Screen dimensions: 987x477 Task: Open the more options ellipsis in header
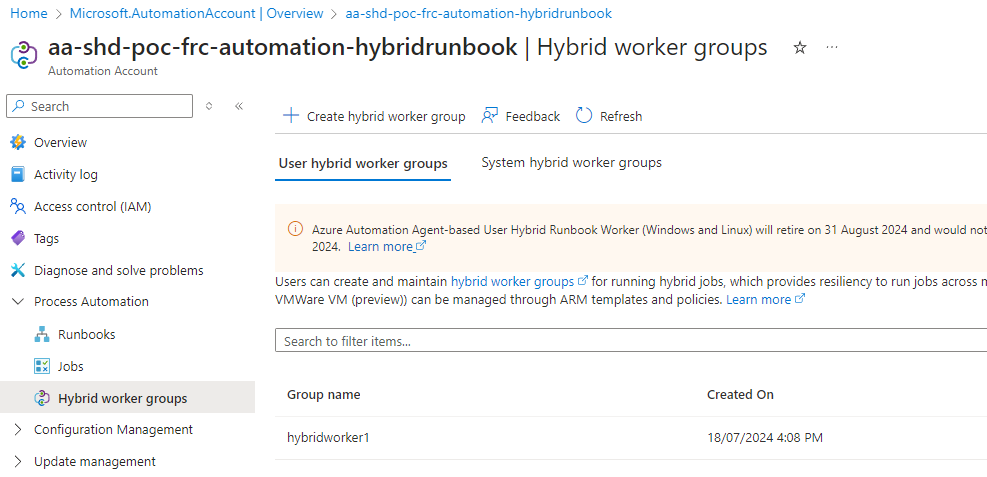point(832,47)
